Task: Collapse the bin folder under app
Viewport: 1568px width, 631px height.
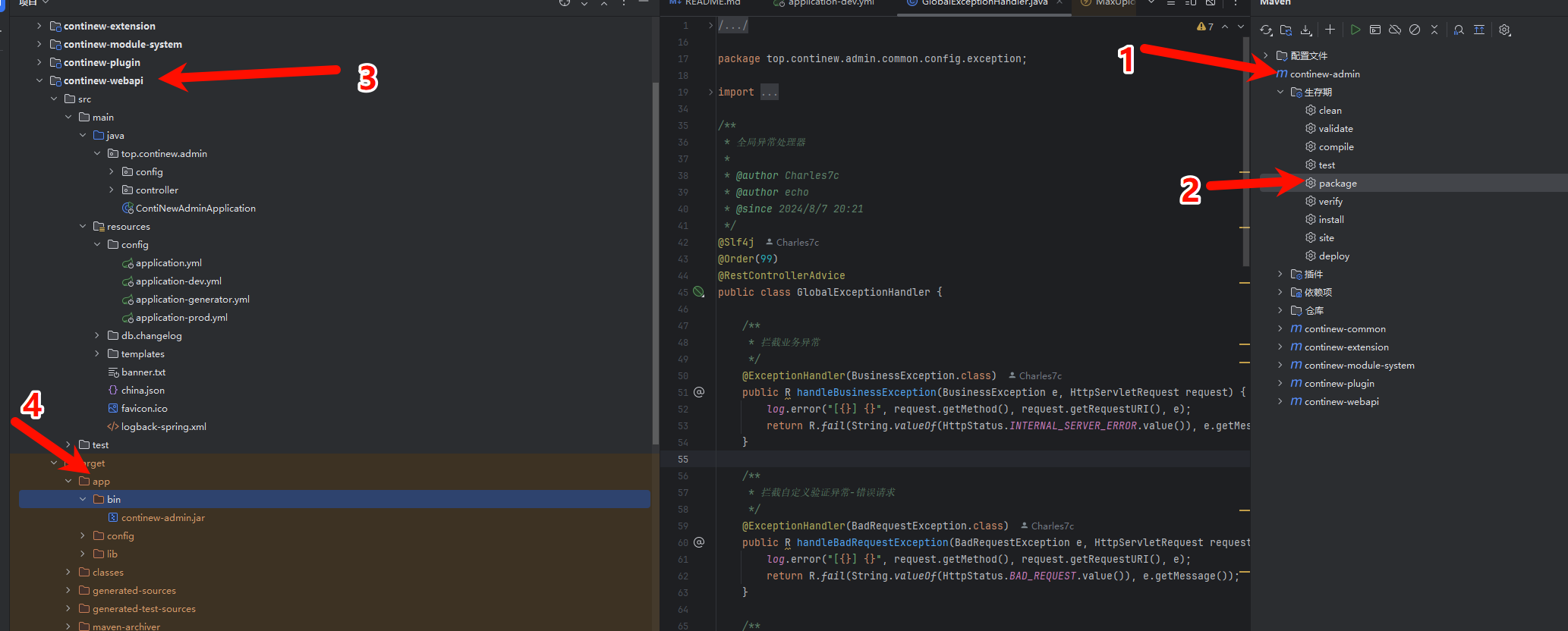Action: click(x=83, y=499)
